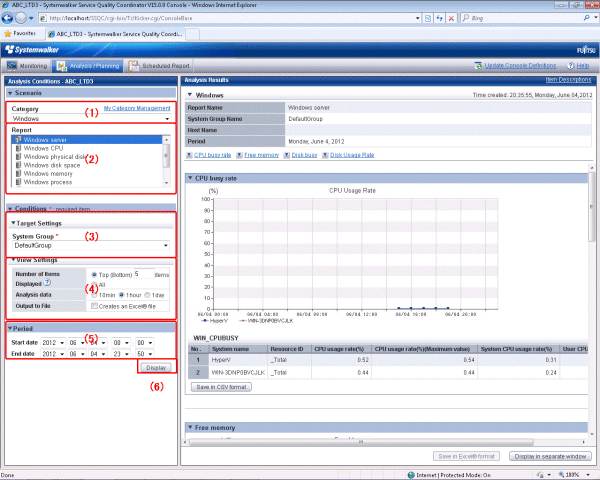
Task: Collapse the Scenario section
Action: [x=11, y=93]
